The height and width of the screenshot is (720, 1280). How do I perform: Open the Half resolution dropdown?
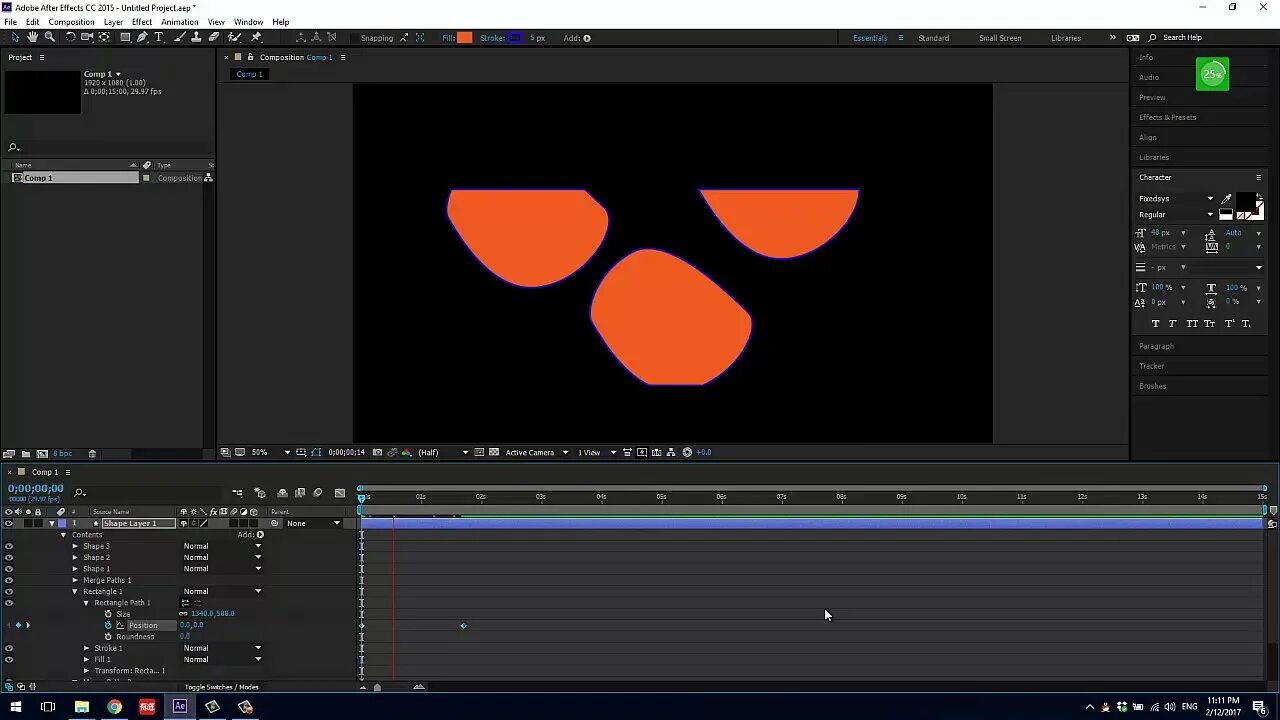(443, 452)
